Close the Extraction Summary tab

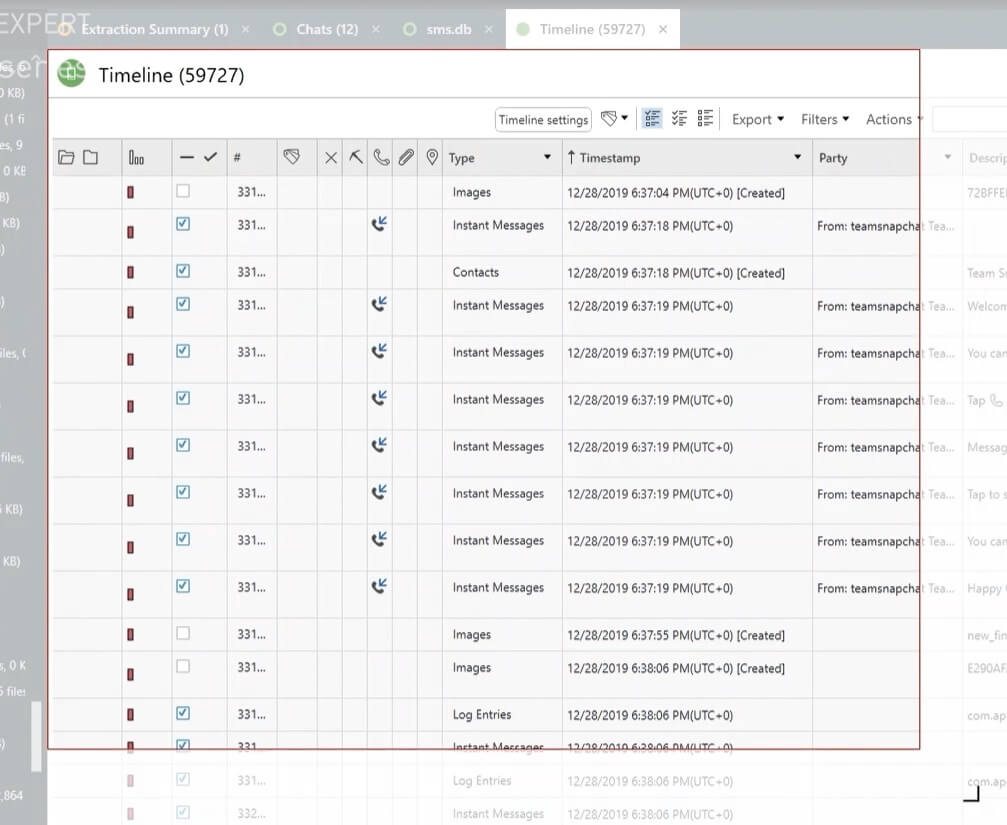click(x=245, y=30)
